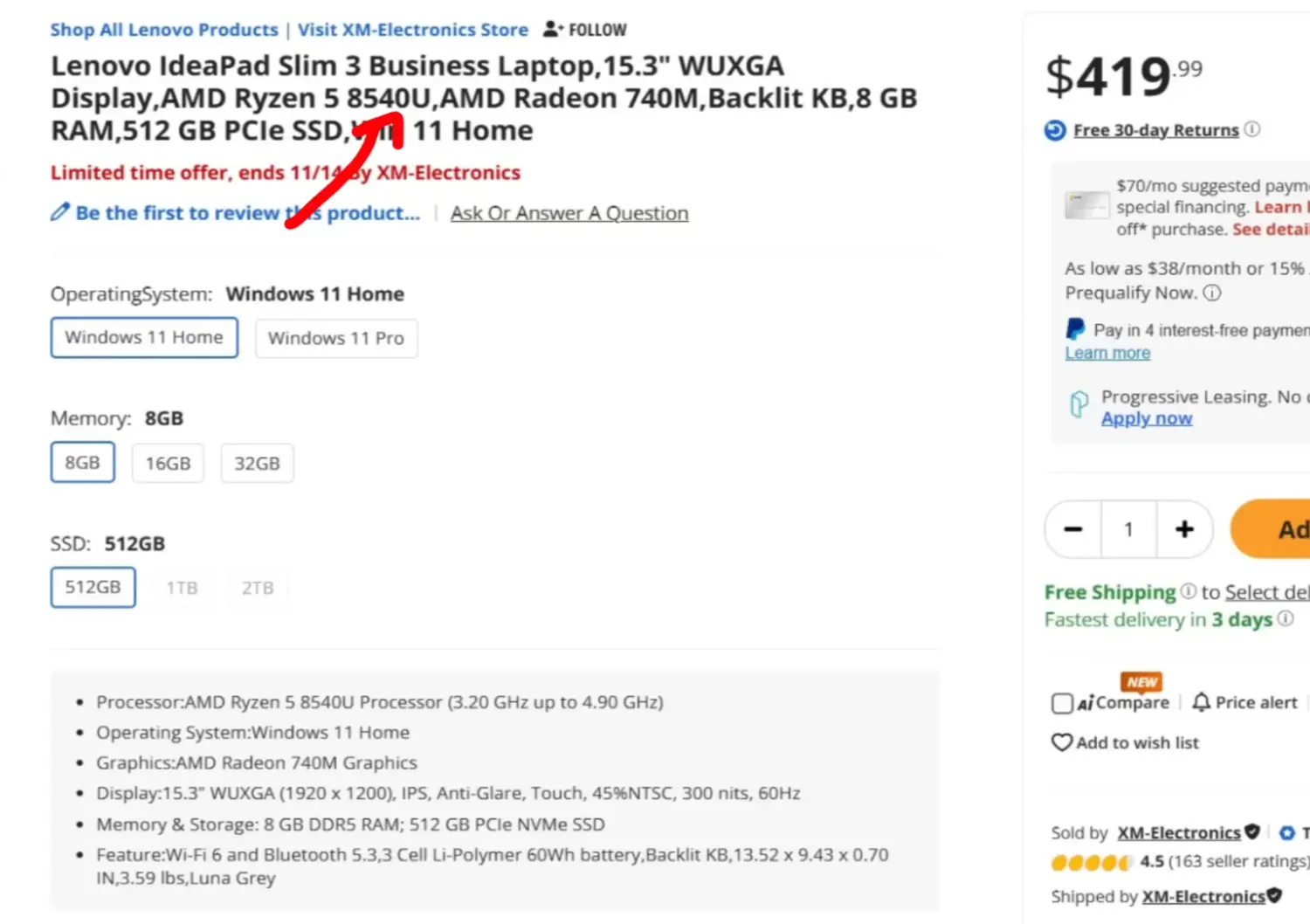Click the quantity input field
Image resolution: width=1310 pixels, height=924 pixels.
[x=1128, y=529]
